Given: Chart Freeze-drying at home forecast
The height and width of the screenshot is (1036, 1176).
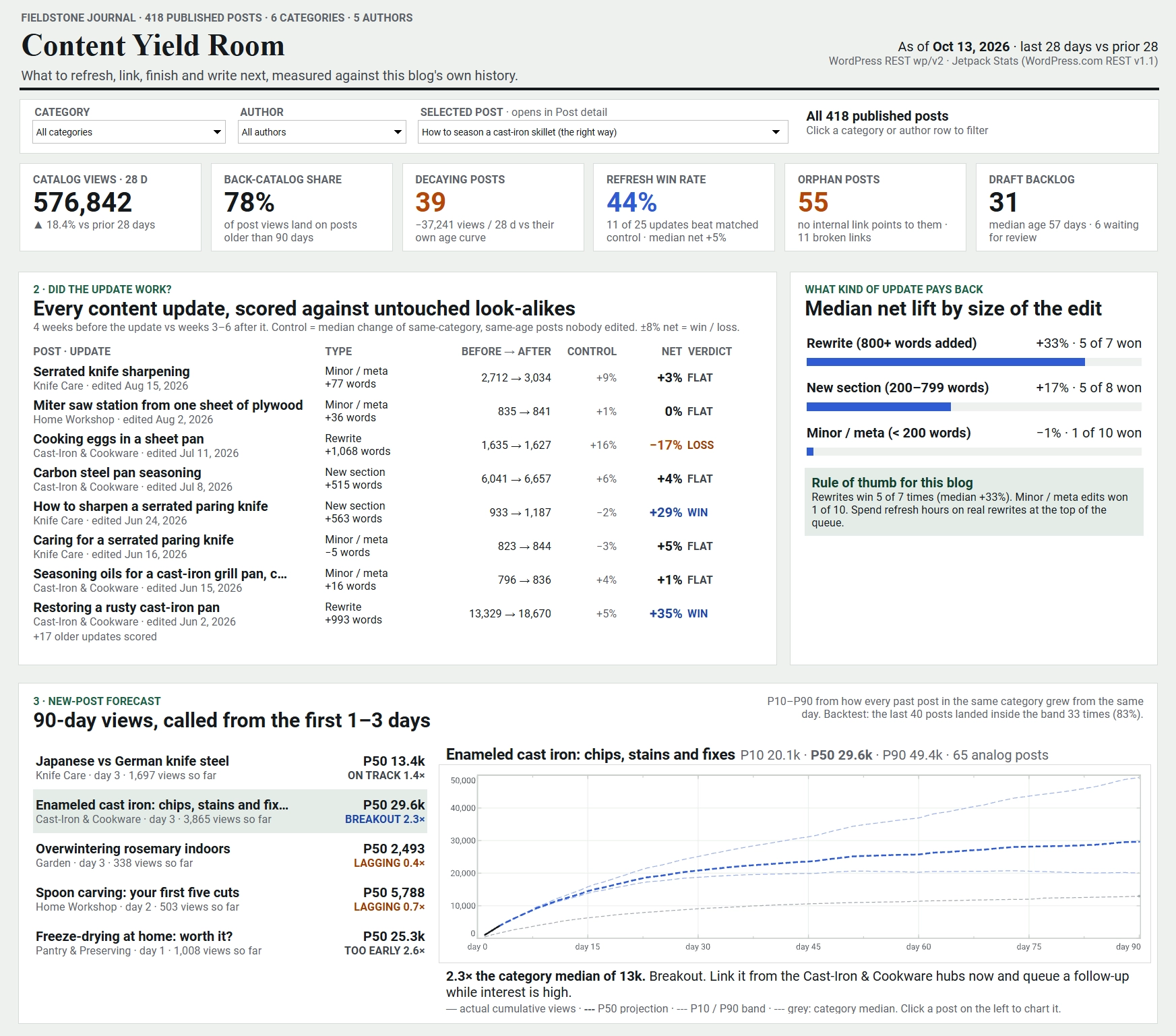Looking at the screenshot, I should (x=230, y=943).
